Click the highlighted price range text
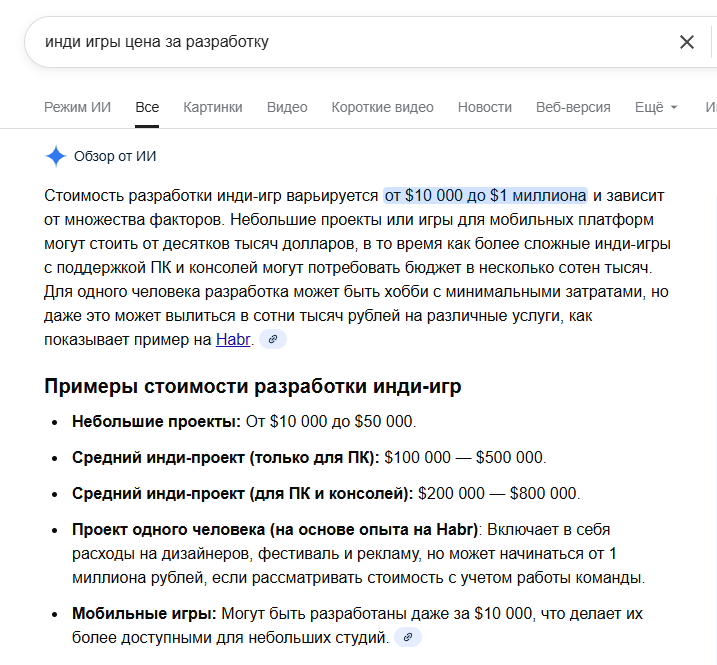The image size is (717, 665). (485, 195)
